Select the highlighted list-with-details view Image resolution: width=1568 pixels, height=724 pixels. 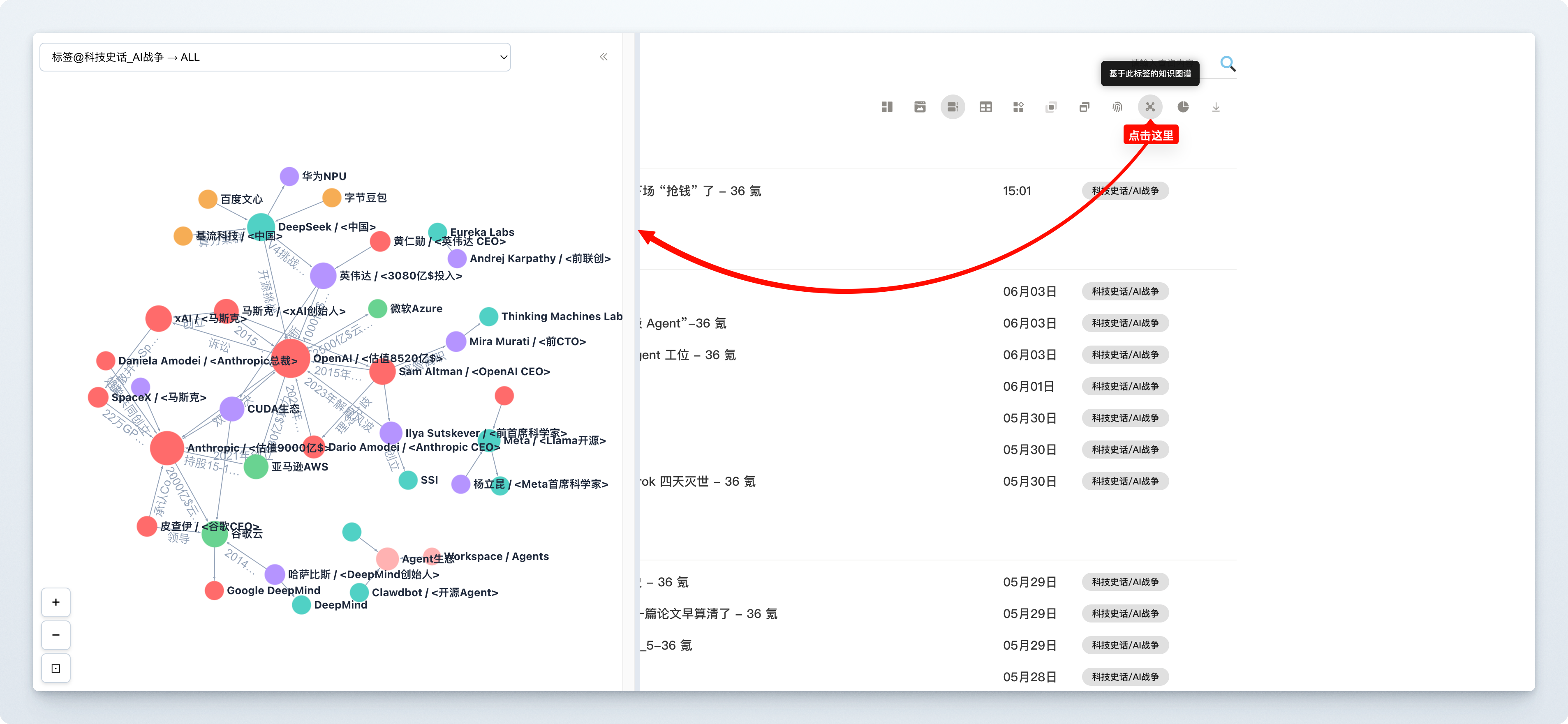click(953, 107)
